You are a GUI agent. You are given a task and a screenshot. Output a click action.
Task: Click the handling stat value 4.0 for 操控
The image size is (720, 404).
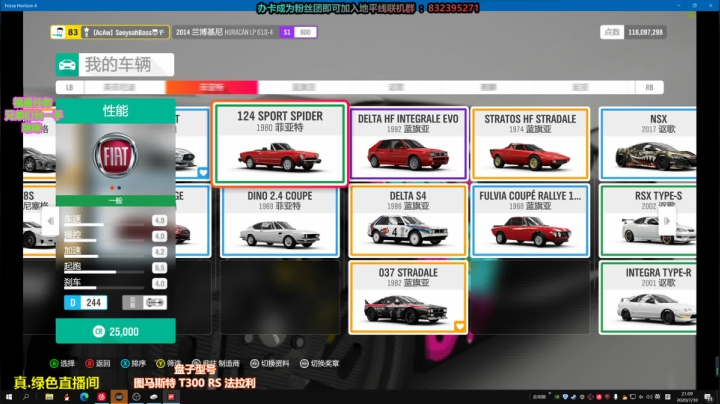pyautogui.click(x=159, y=236)
